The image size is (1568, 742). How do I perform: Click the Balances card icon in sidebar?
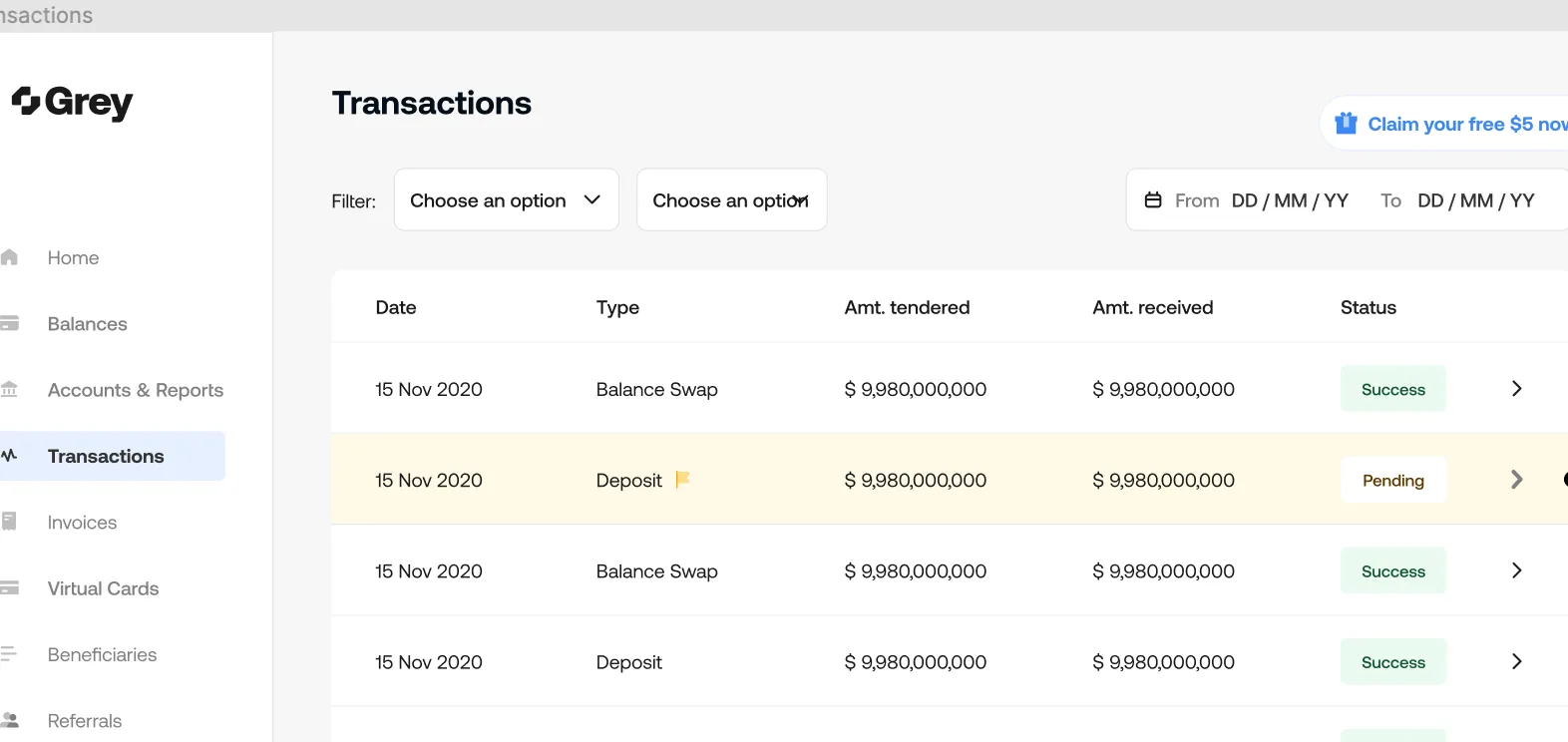pos(10,323)
